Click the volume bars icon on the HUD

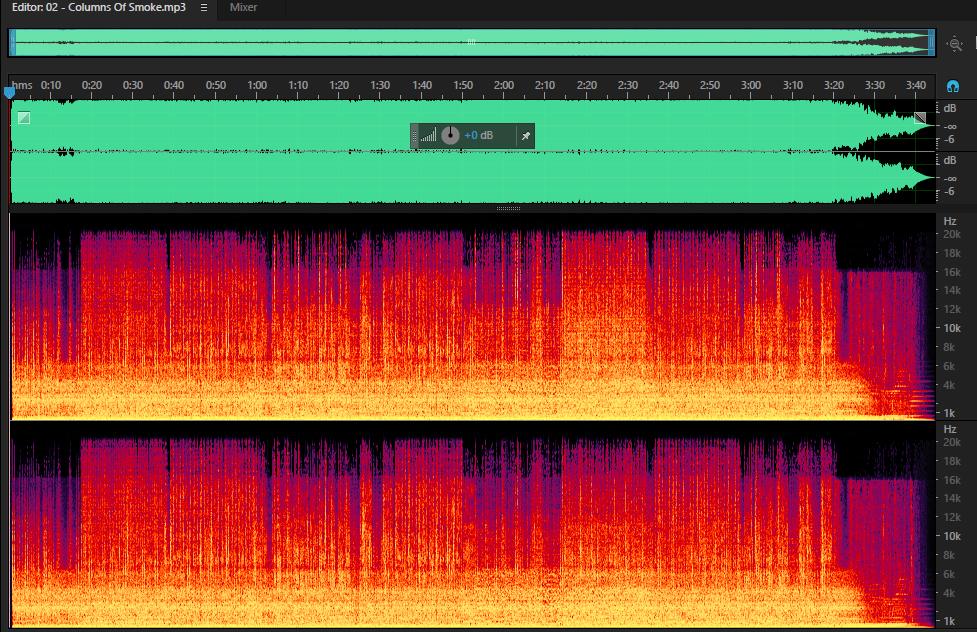[x=428, y=135]
